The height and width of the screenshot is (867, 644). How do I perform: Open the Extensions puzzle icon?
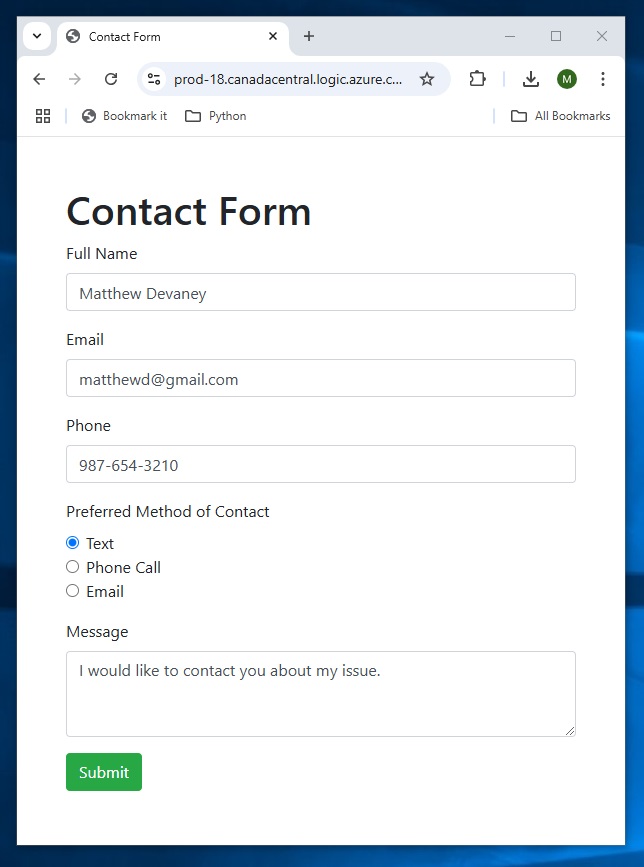[x=477, y=79]
